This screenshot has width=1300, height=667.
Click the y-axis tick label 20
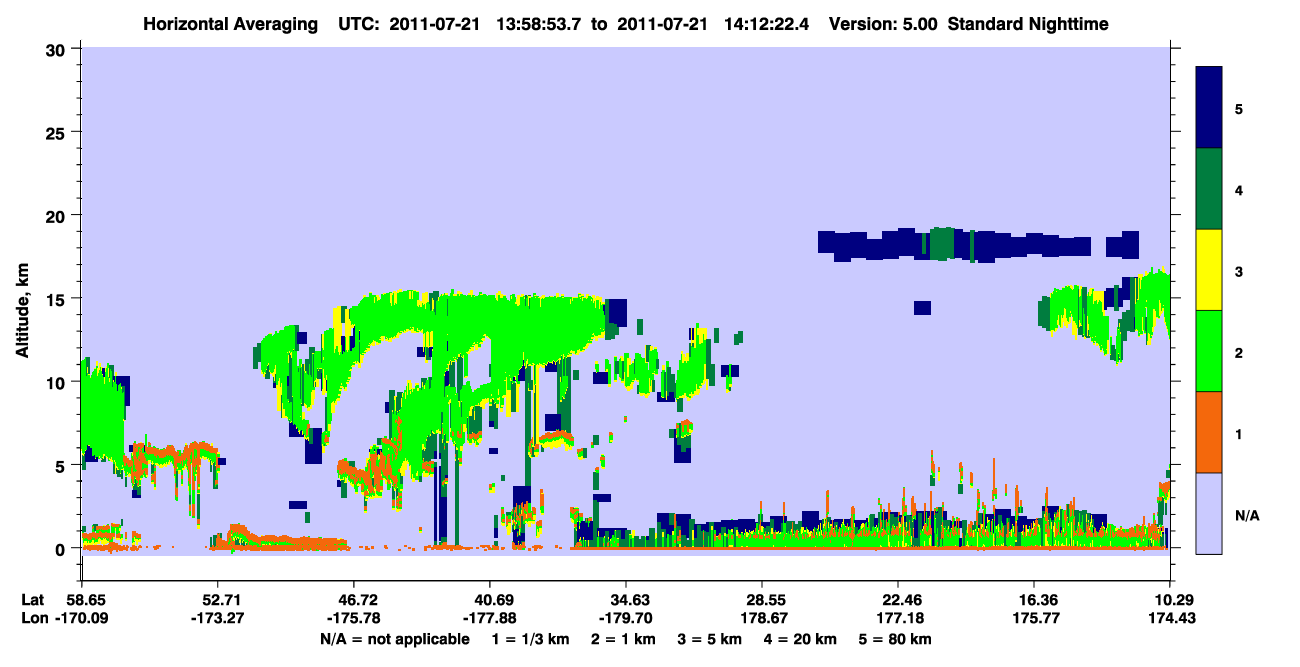(x=56, y=215)
